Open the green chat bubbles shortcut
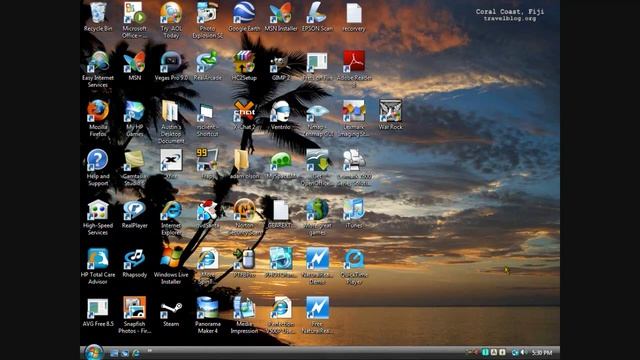640x360 pixels. (x=281, y=164)
